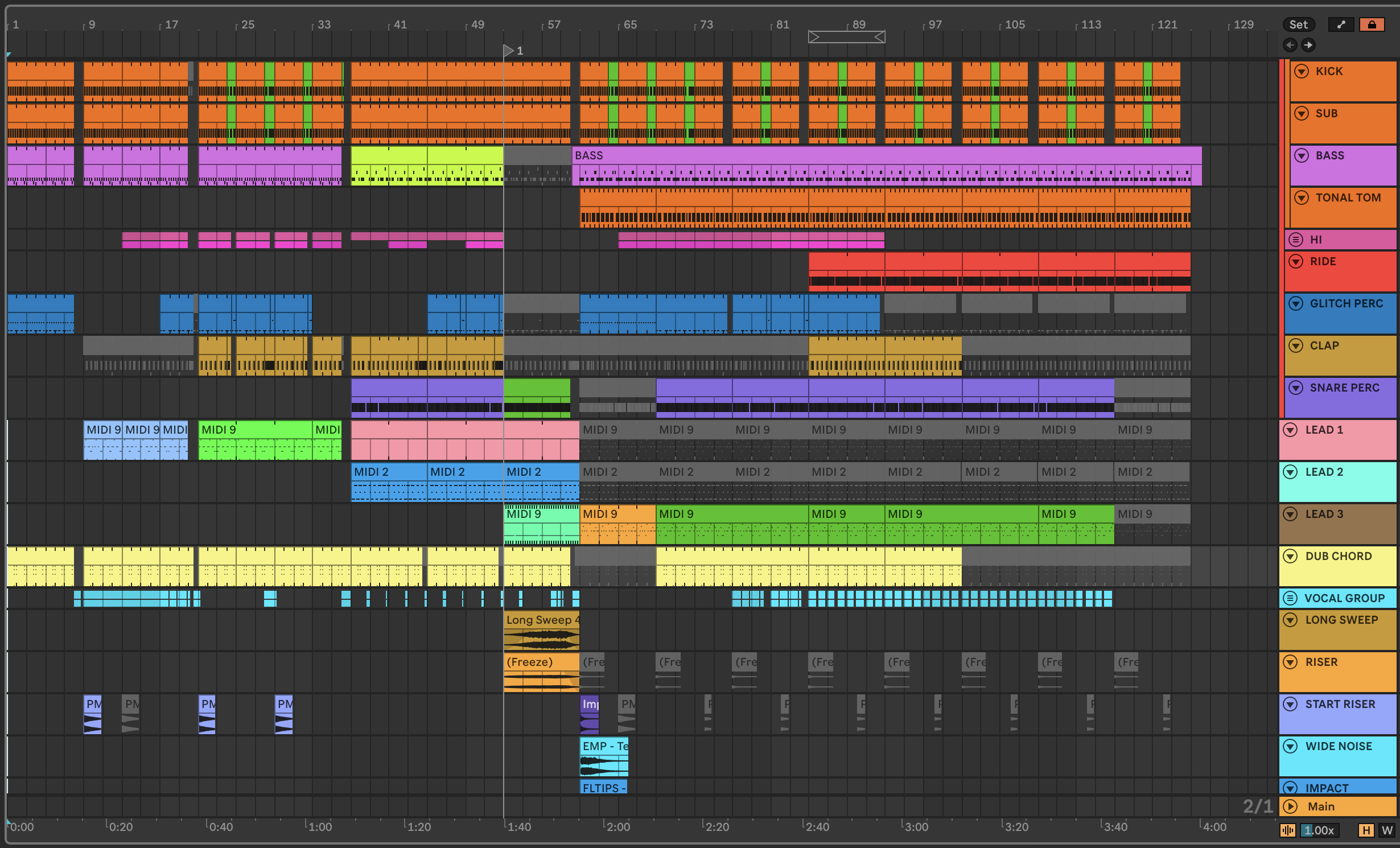Viewport: 1400px width, 848px height.
Task: Fold the WIDE NOISE track
Action: (1290, 746)
